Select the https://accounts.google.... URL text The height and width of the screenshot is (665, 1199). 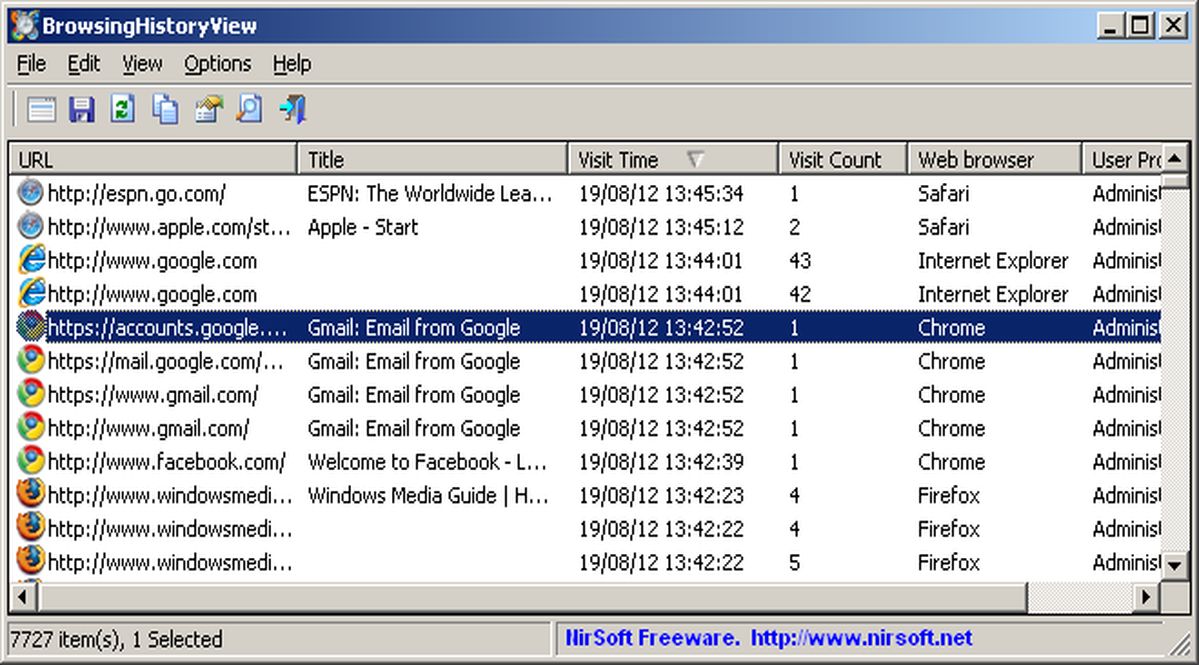(167, 328)
